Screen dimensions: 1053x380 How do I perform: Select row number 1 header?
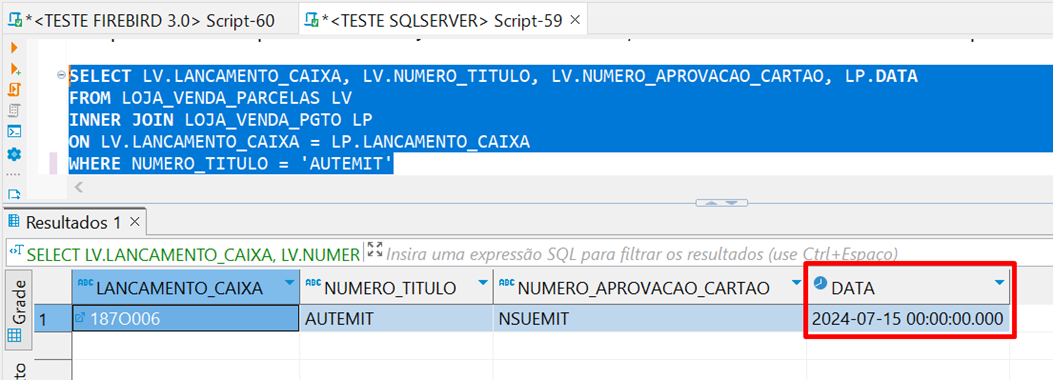pyautogui.click(x=52, y=319)
